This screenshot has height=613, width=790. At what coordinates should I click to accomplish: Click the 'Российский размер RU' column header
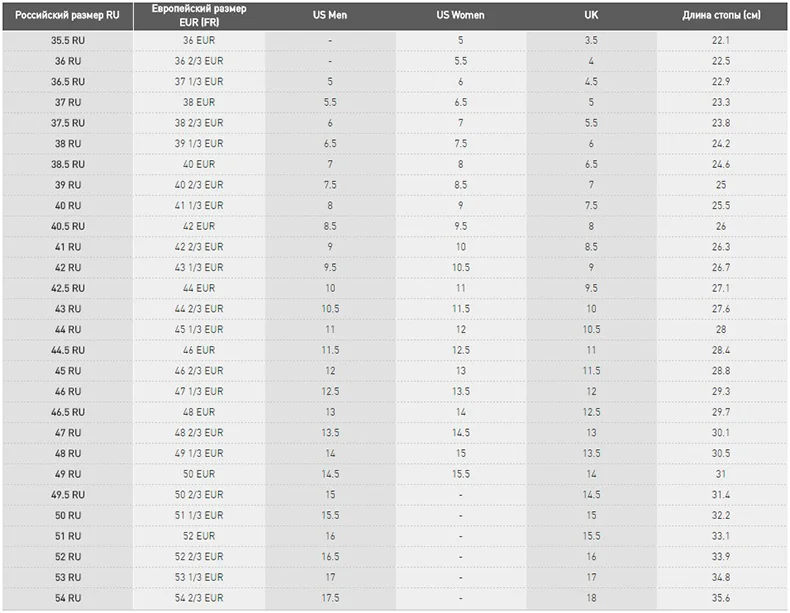[68, 15]
